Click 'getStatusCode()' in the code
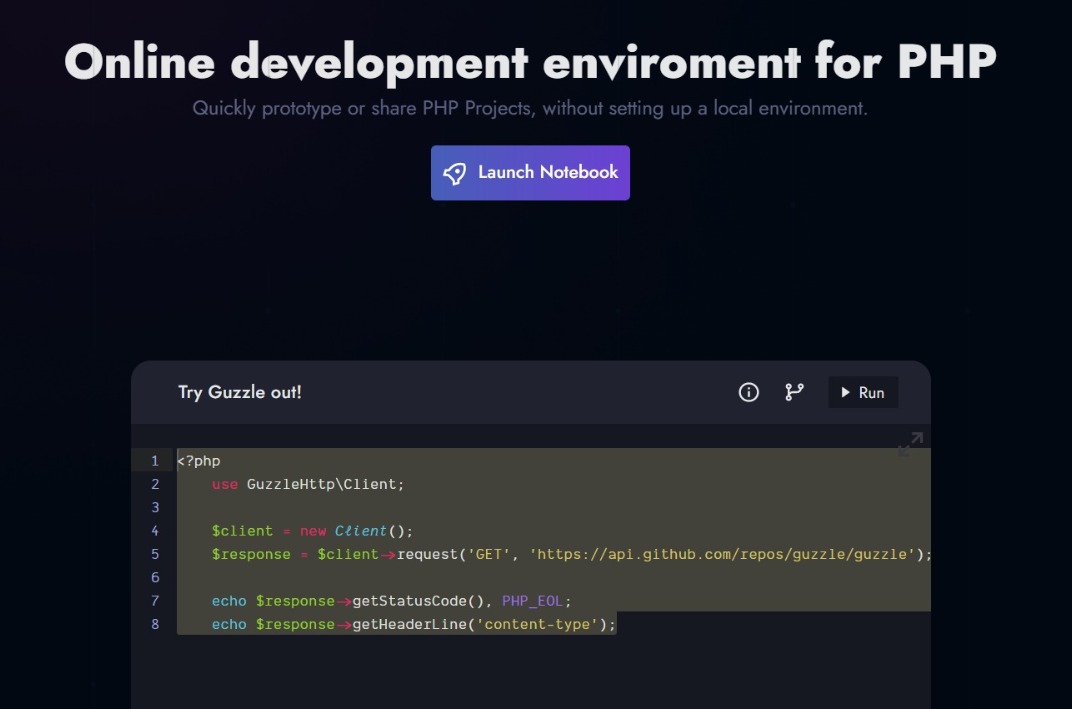Screen dimensions: 1072x709 click(x=418, y=601)
